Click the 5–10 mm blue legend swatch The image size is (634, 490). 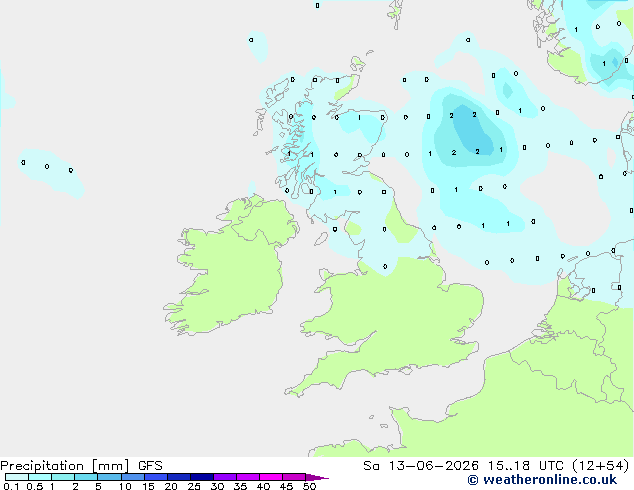pos(109,477)
